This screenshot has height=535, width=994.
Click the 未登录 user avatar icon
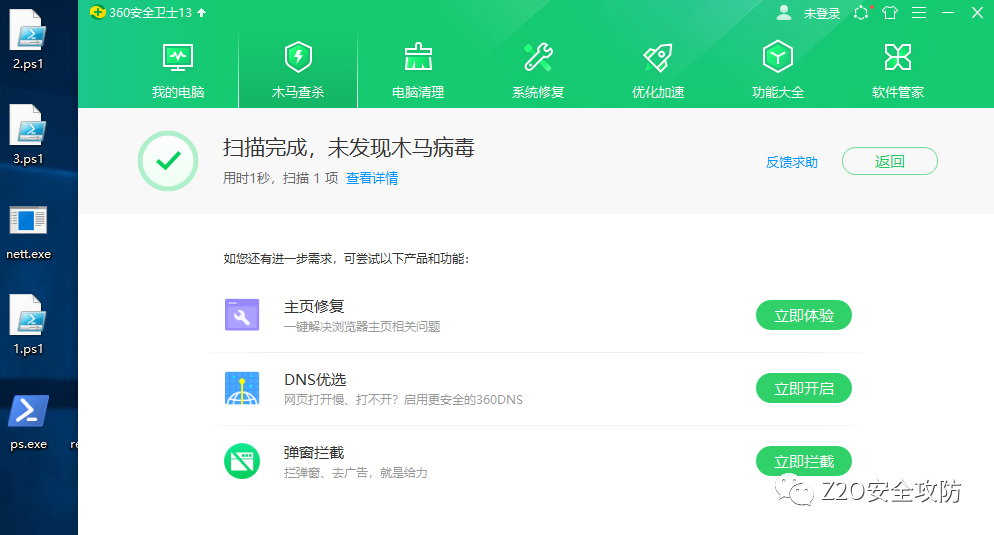tap(784, 13)
